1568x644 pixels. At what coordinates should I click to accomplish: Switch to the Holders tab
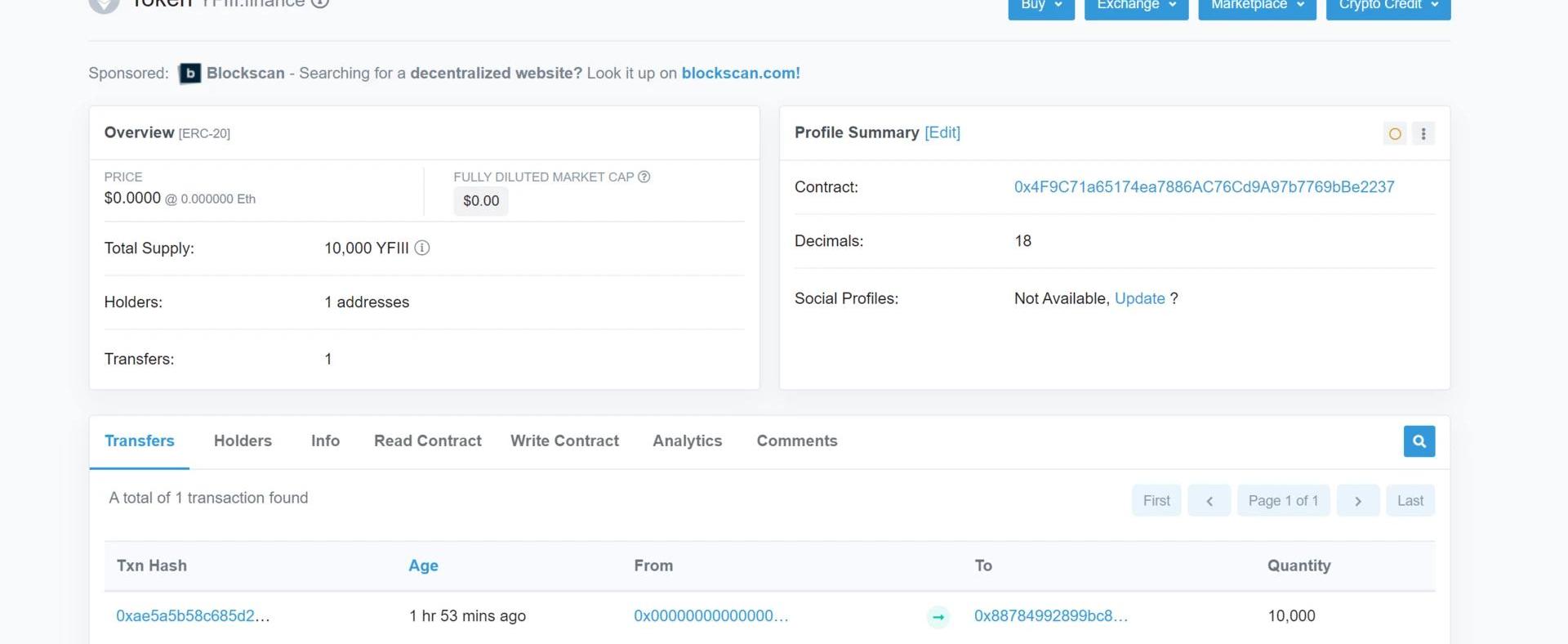click(243, 441)
